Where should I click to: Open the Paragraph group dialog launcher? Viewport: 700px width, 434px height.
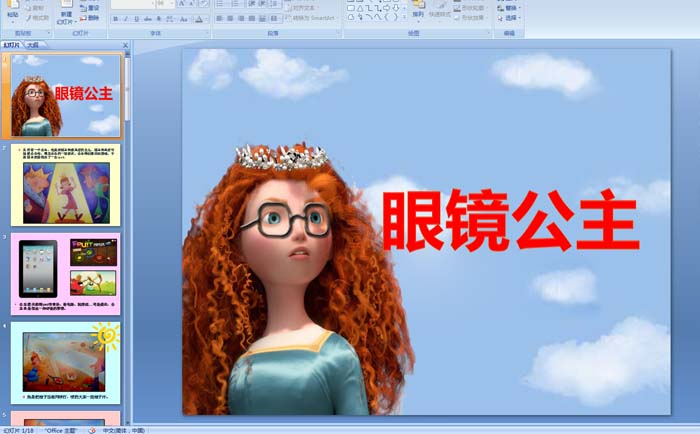pyautogui.click(x=338, y=33)
